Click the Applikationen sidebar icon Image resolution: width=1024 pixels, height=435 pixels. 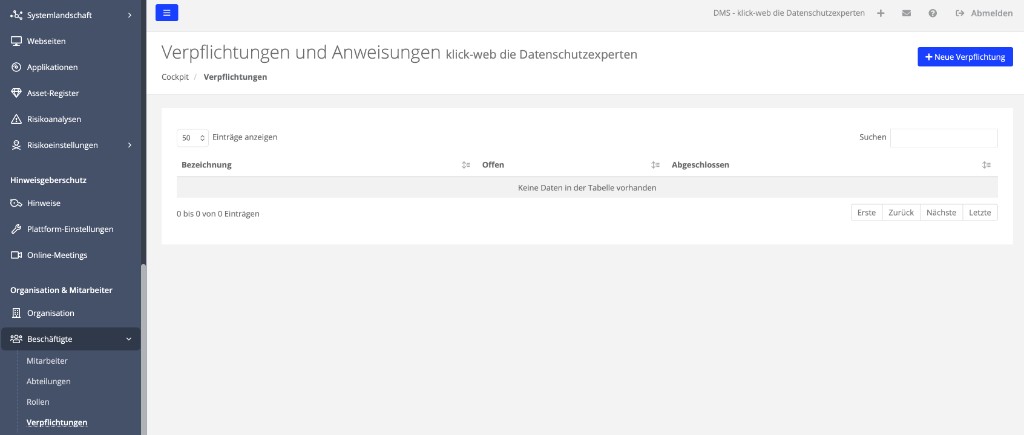(16, 67)
